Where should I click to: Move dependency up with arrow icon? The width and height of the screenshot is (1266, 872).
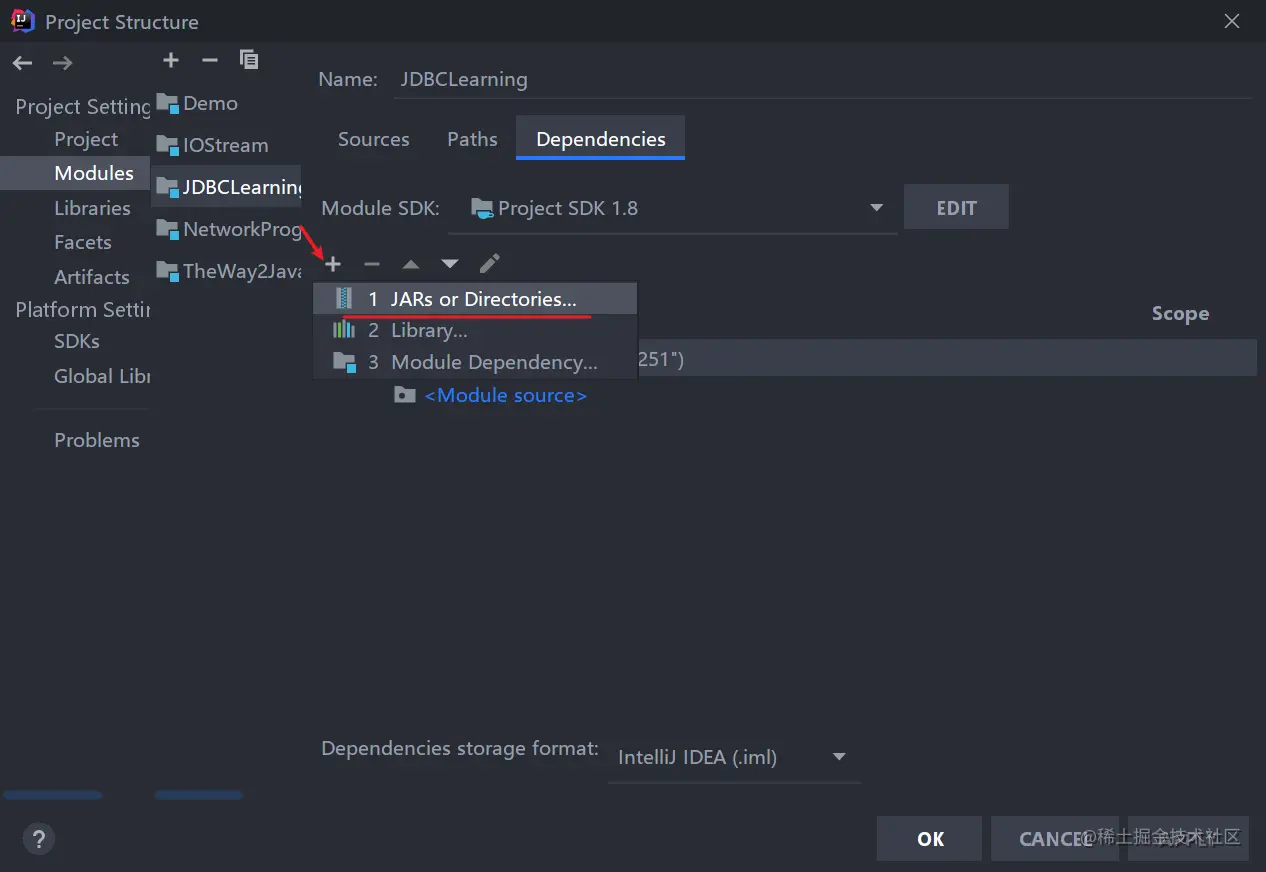(x=411, y=265)
